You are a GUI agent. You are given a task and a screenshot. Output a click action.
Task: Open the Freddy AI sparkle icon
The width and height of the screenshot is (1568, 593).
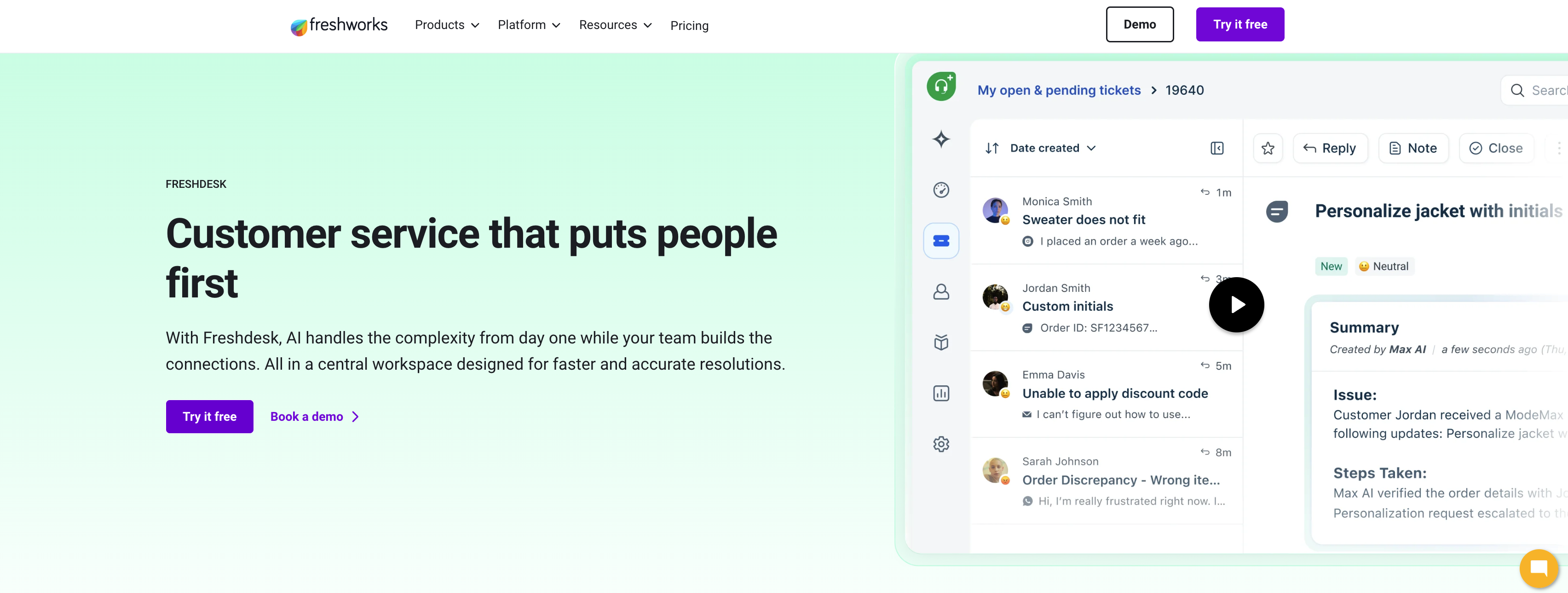coord(941,140)
